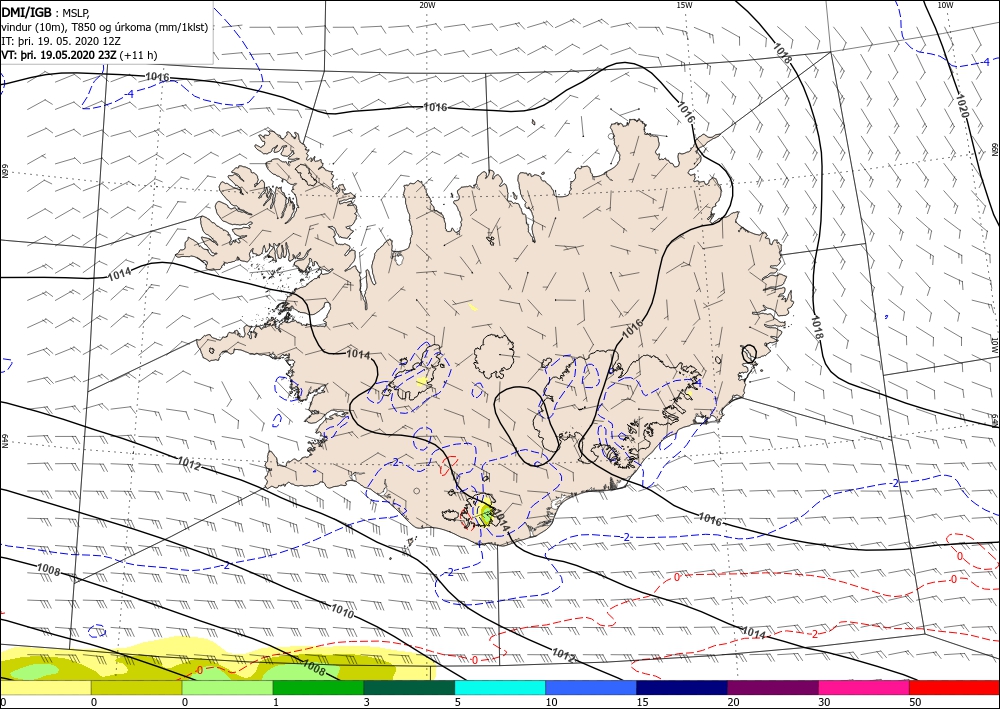1000x709 pixels.
Task: Click legend value '5'
Action: point(458,702)
